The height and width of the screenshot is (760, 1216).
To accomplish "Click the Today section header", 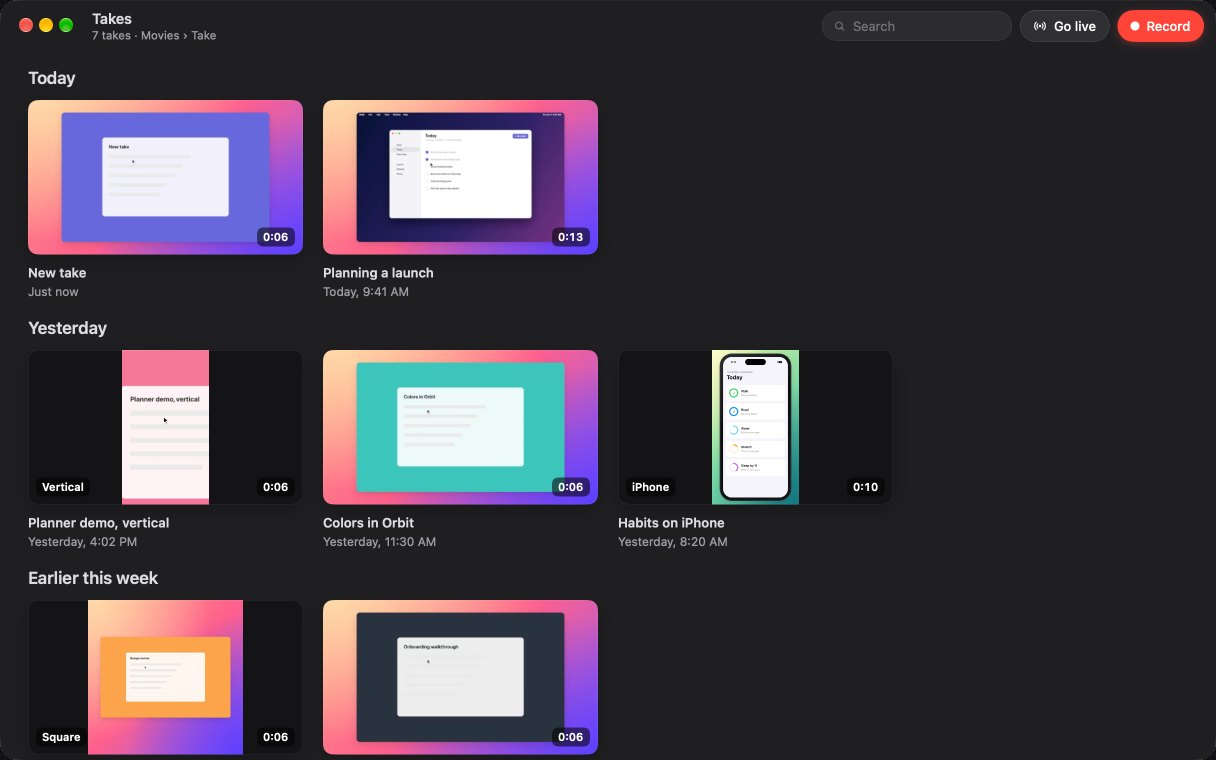I will point(51,78).
